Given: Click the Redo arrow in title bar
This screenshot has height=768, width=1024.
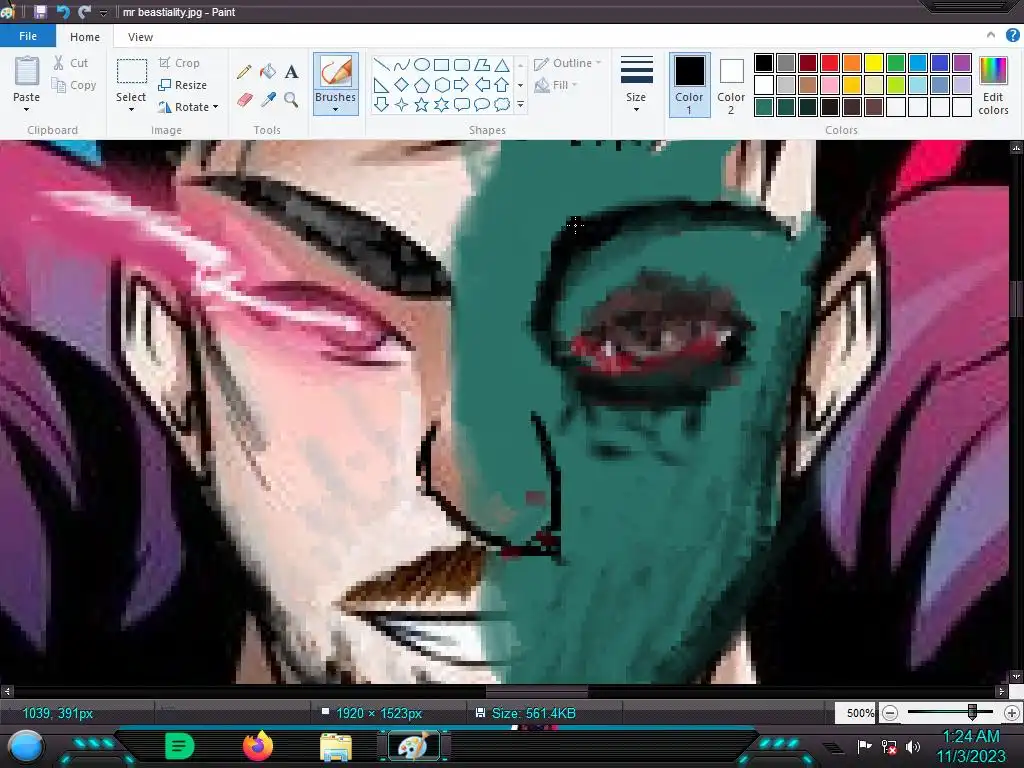Looking at the screenshot, I should (84, 12).
